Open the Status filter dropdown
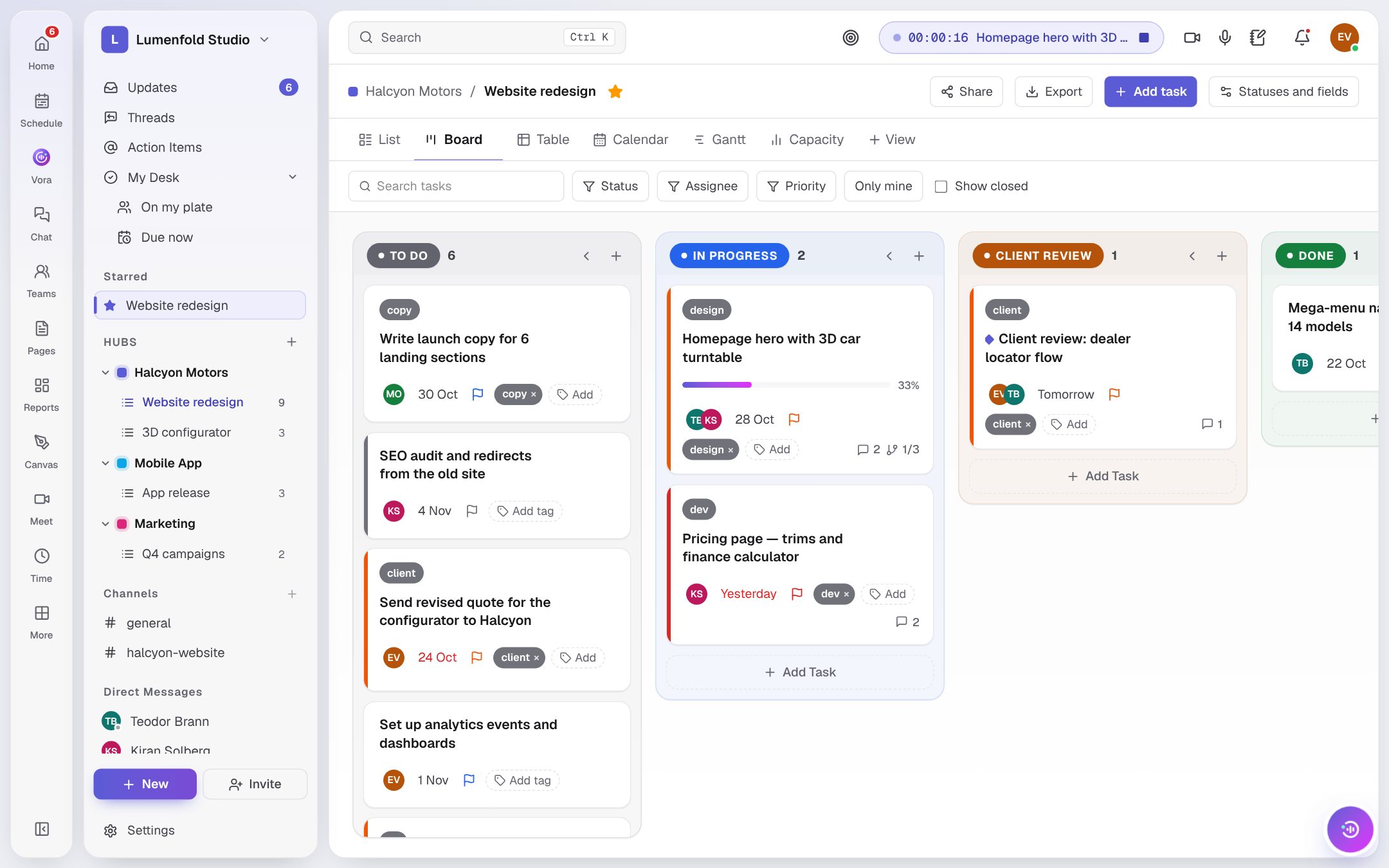Viewport: 1389px width, 868px height. click(610, 186)
